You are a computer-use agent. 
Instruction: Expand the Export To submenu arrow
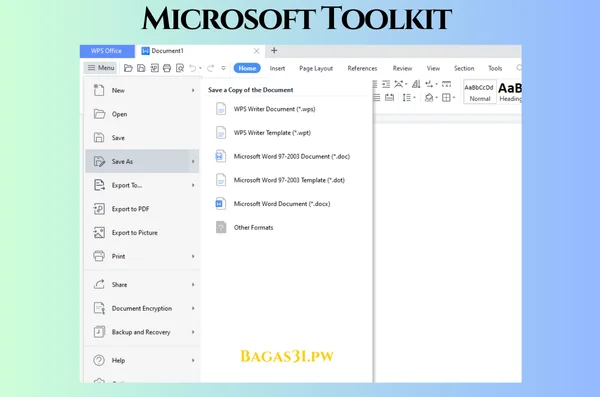tap(193, 185)
